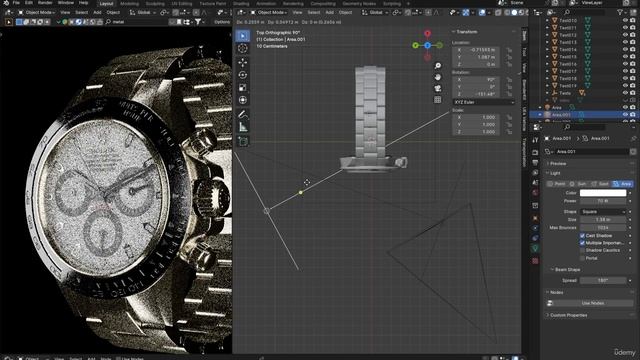Set light type to Point
Image resolution: width=640 pixels, height=360 pixels.
pyautogui.click(x=557, y=184)
